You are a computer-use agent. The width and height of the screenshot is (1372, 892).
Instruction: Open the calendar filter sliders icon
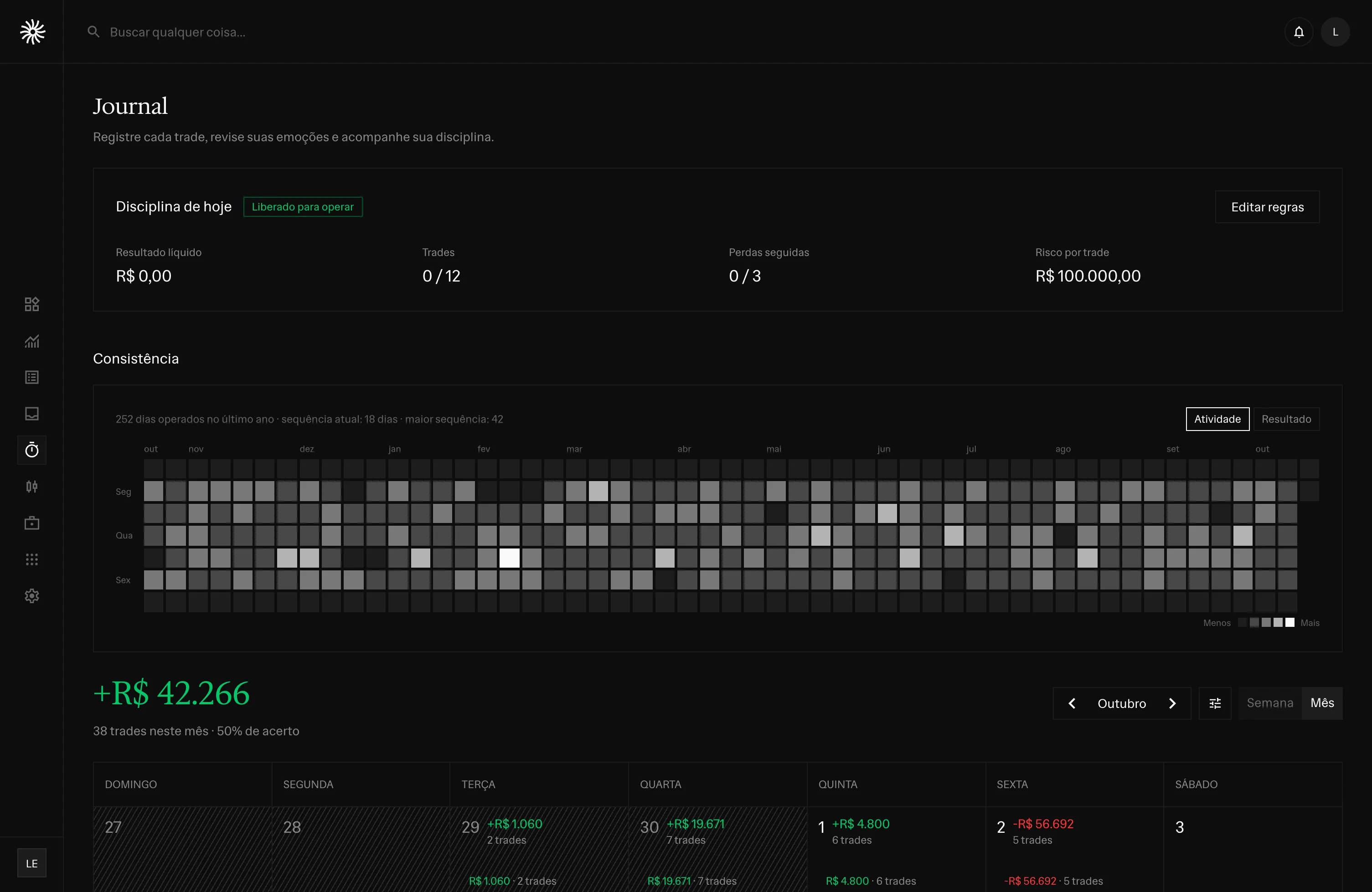point(1215,703)
